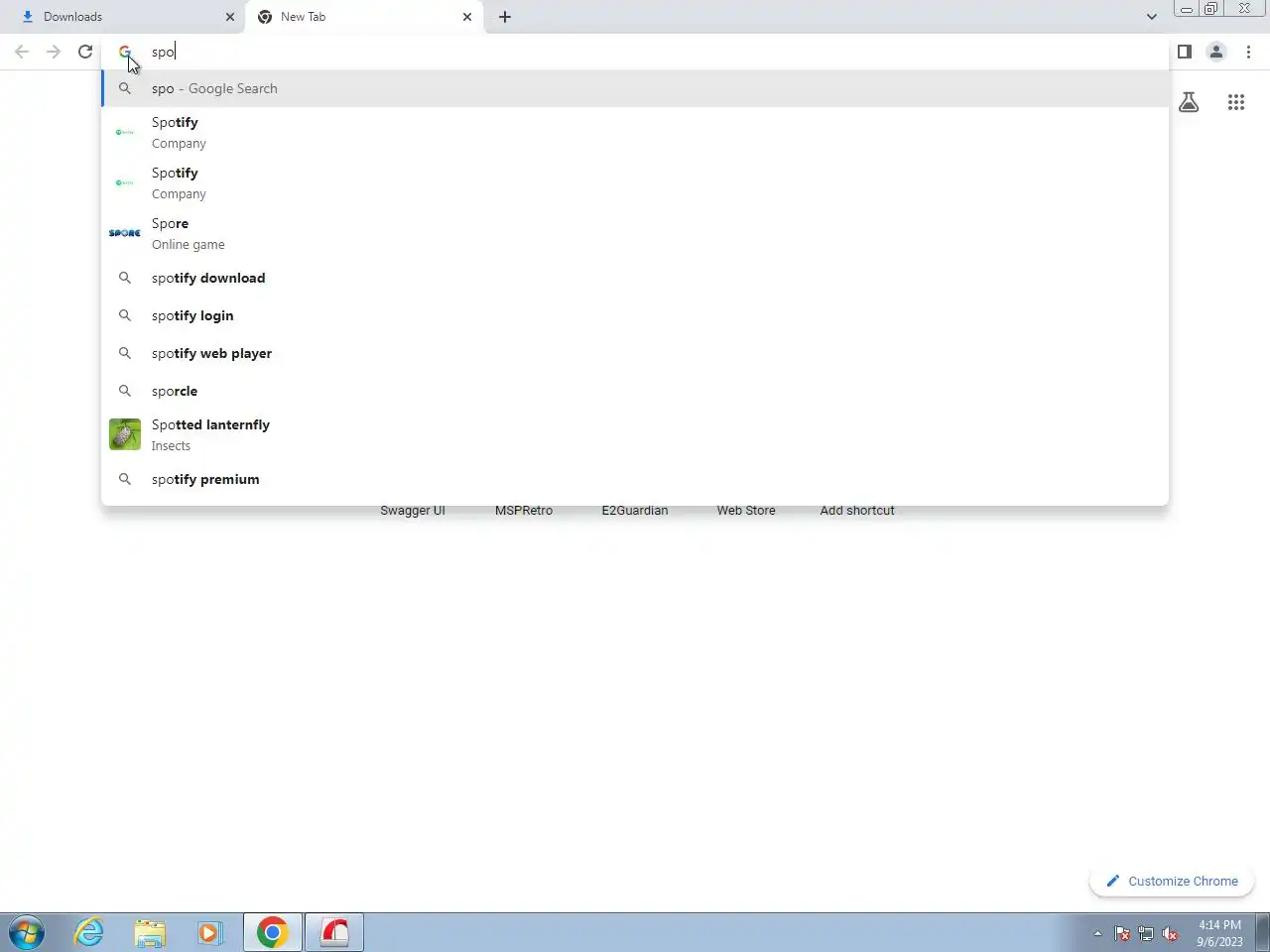
Task: Open Chrome's three-dot menu
Action: [x=1248, y=52]
